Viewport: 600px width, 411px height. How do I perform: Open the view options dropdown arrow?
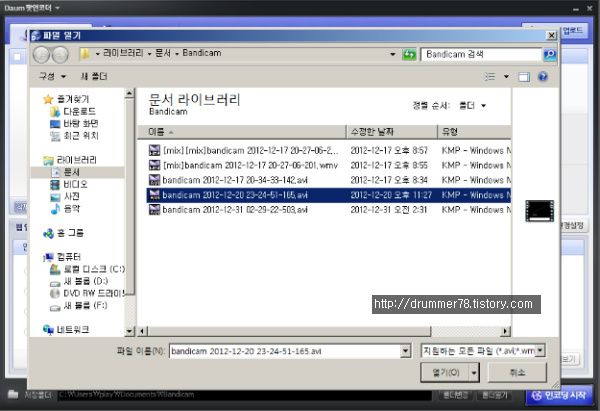tap(506, 77)
